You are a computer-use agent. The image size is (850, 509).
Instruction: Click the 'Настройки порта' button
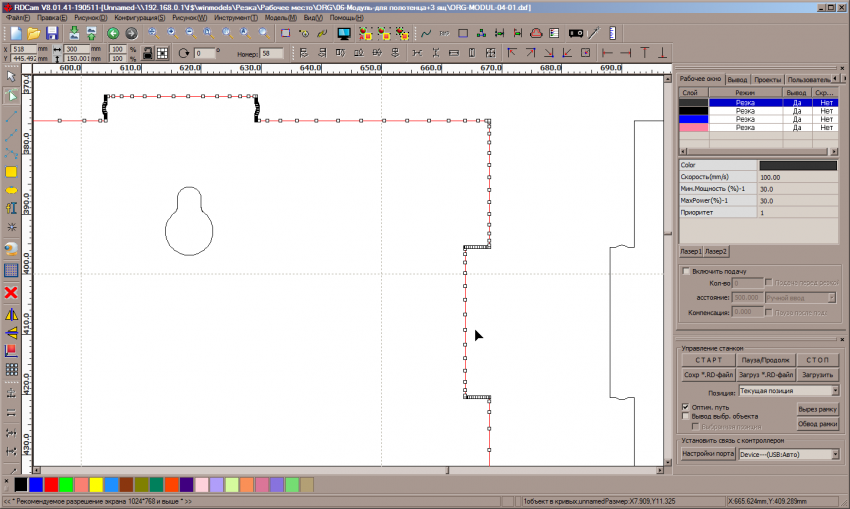point(707,454)
